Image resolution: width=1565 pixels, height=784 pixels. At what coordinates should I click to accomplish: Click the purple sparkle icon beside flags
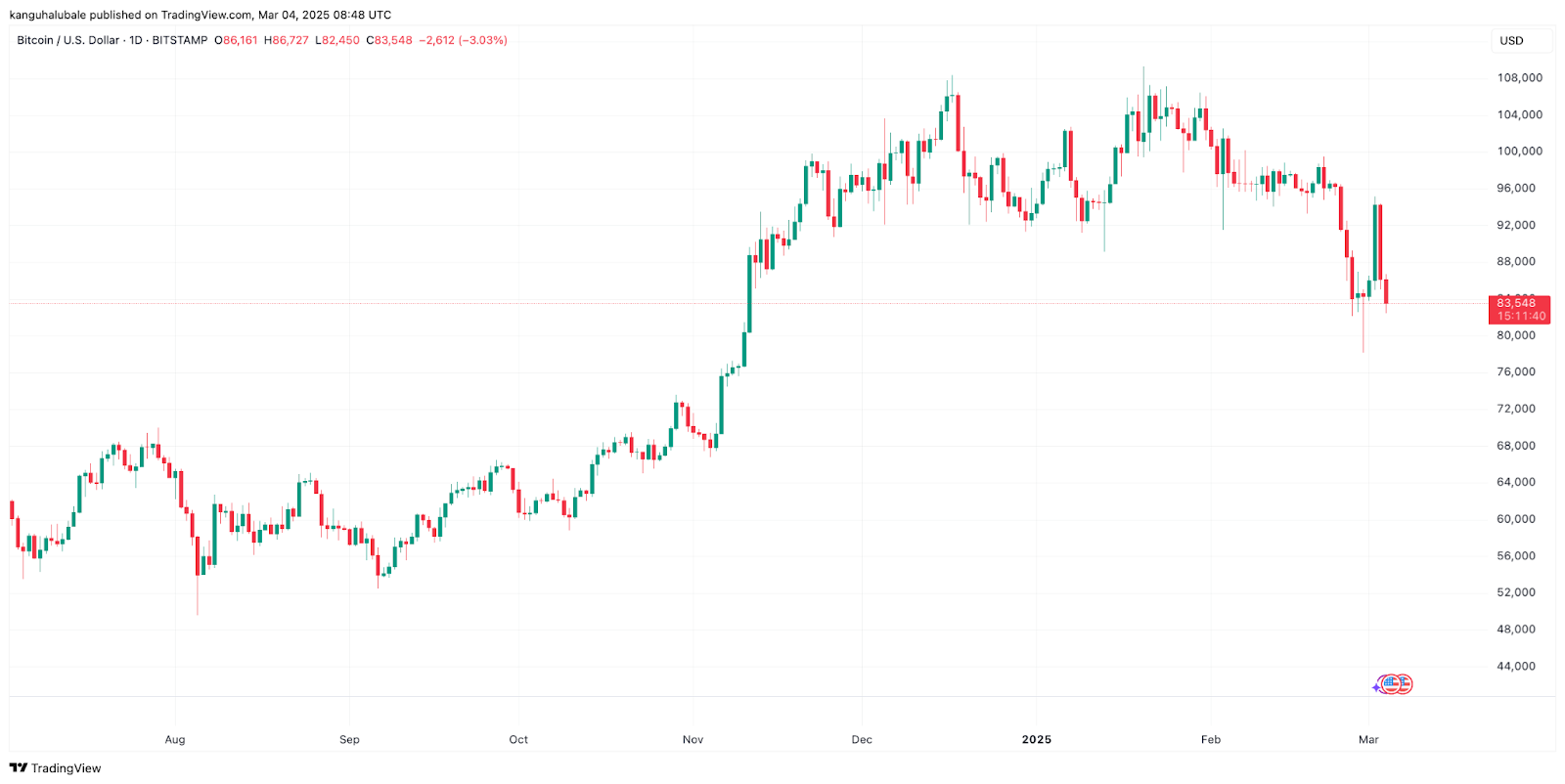[x=1376, y=687]
